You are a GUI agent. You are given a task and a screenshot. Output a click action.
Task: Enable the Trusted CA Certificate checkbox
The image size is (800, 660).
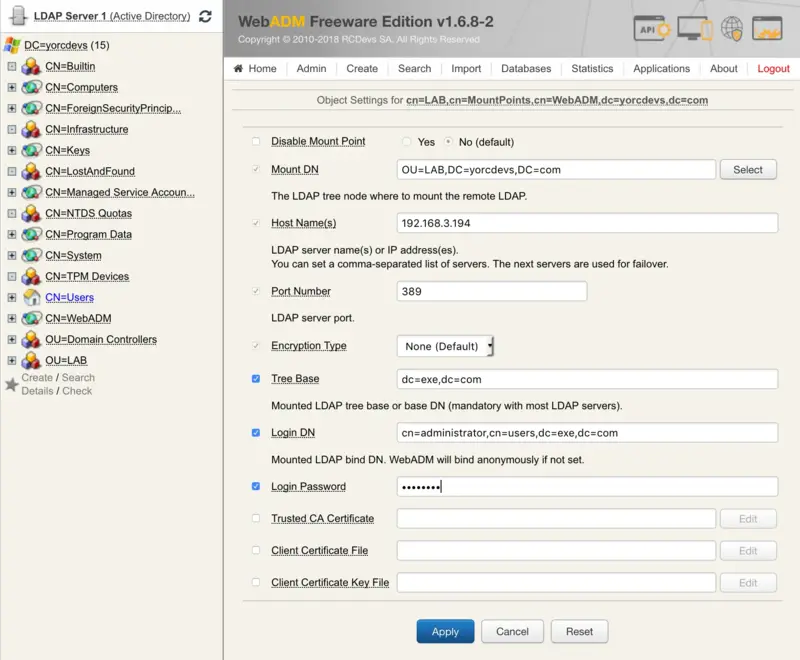pyautogui.click(x=256, y=518)
